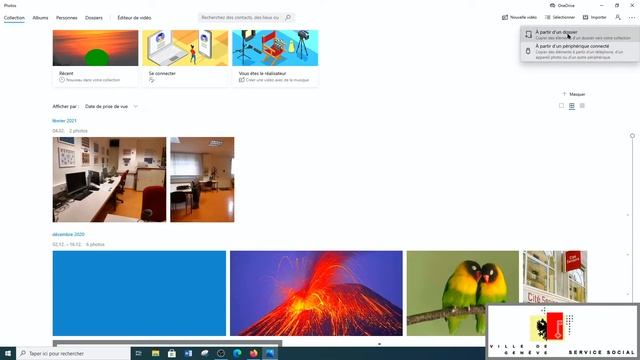640x360 pixels.
Task: Open the room with orange floor photo
Action: point(202,180)
